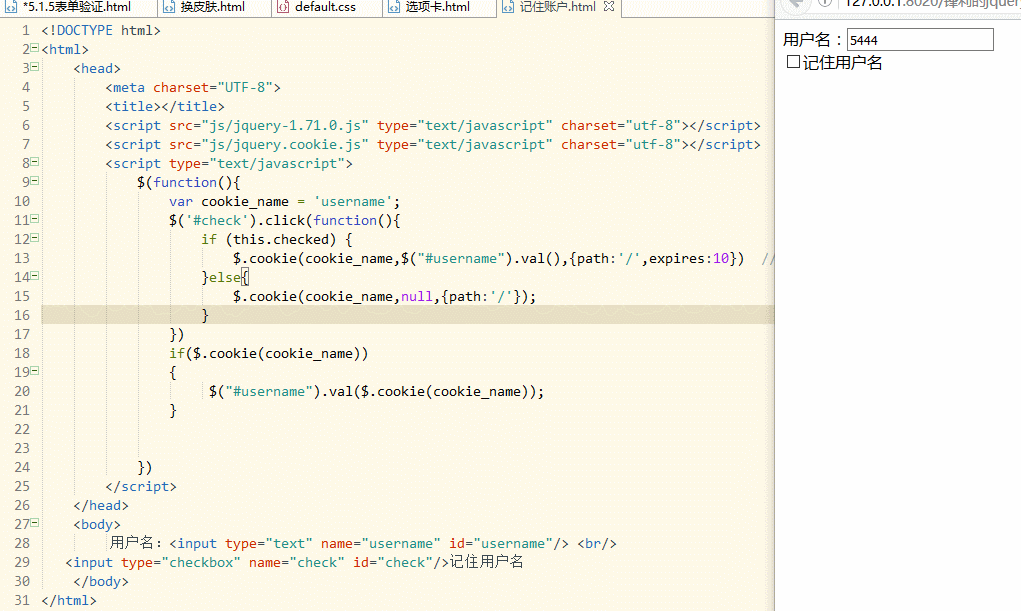Screen dimensions: 1021x611
Task: Click the 用户名： label in browser preview
Action: (813, 40)
